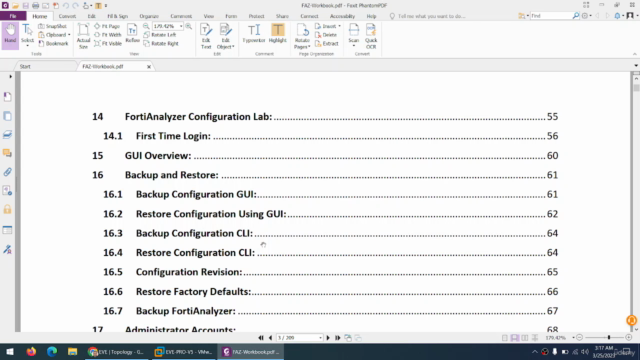
Task: Zoom in with ribbon magnifier plus
Action: click(189, 26)
